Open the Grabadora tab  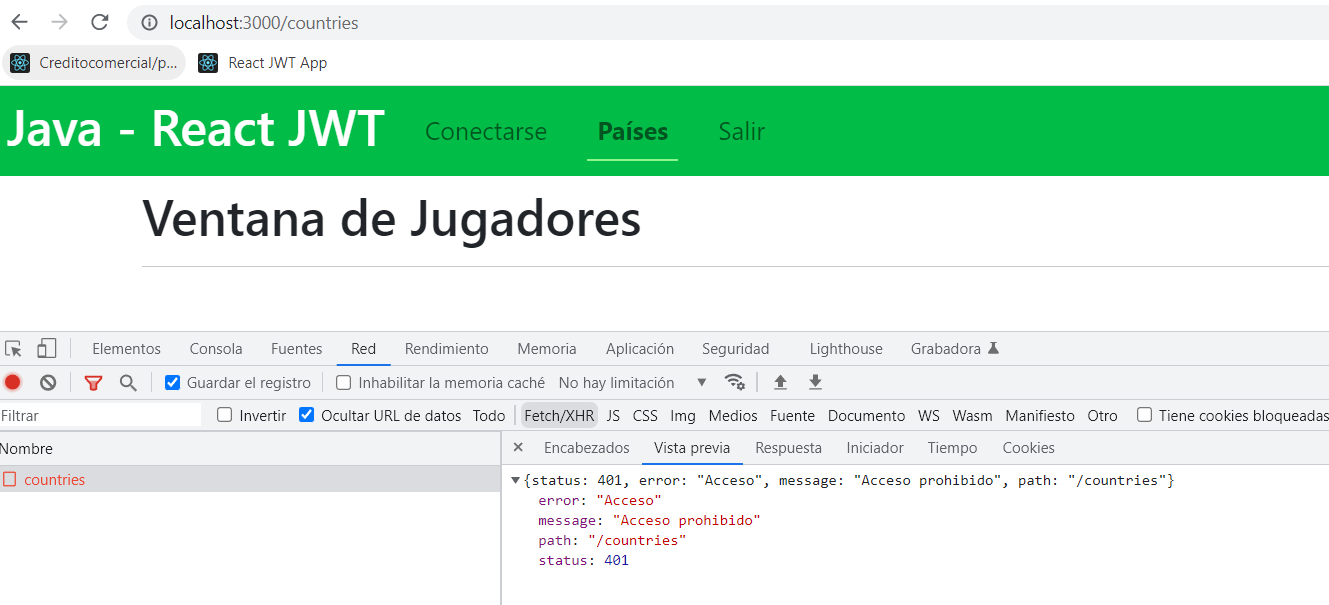click(x=955, y=349)
